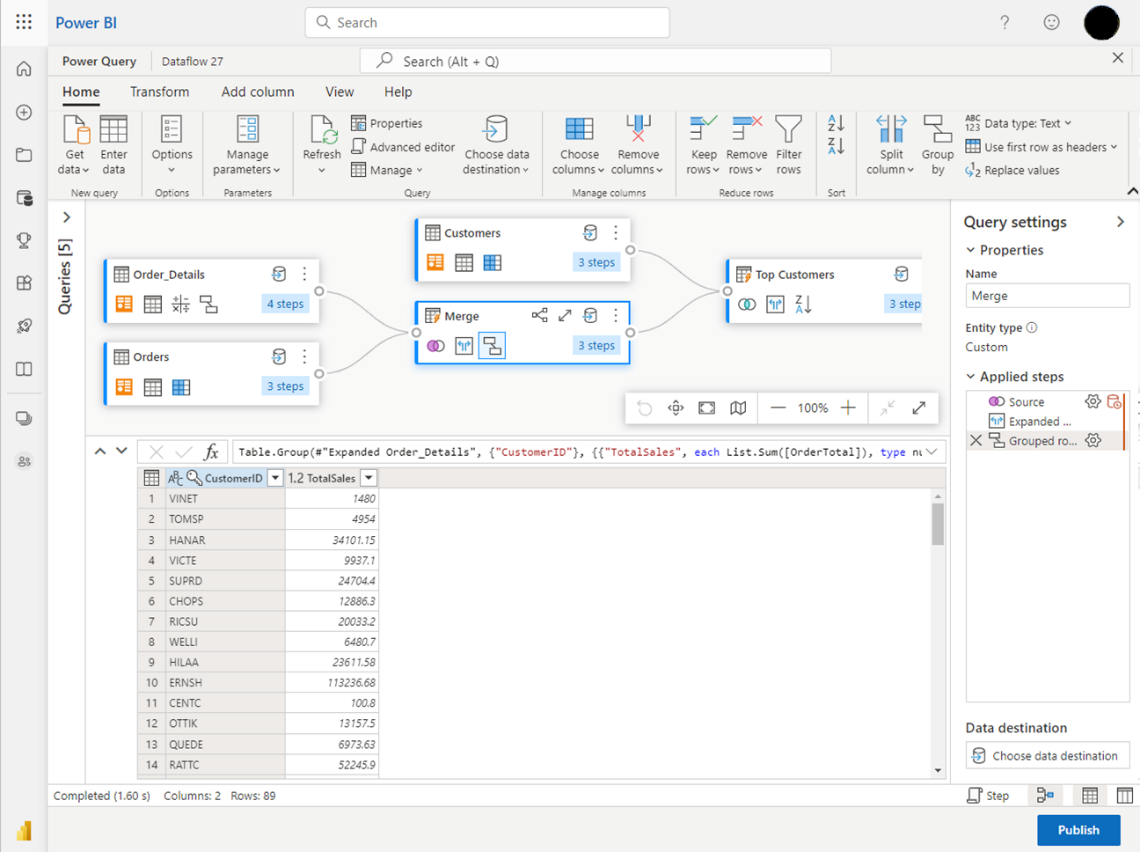Viewport: 1140px width, 852px height.
Task: Delete the Grouped rows step X icon
Action: [x=976, y=441]
